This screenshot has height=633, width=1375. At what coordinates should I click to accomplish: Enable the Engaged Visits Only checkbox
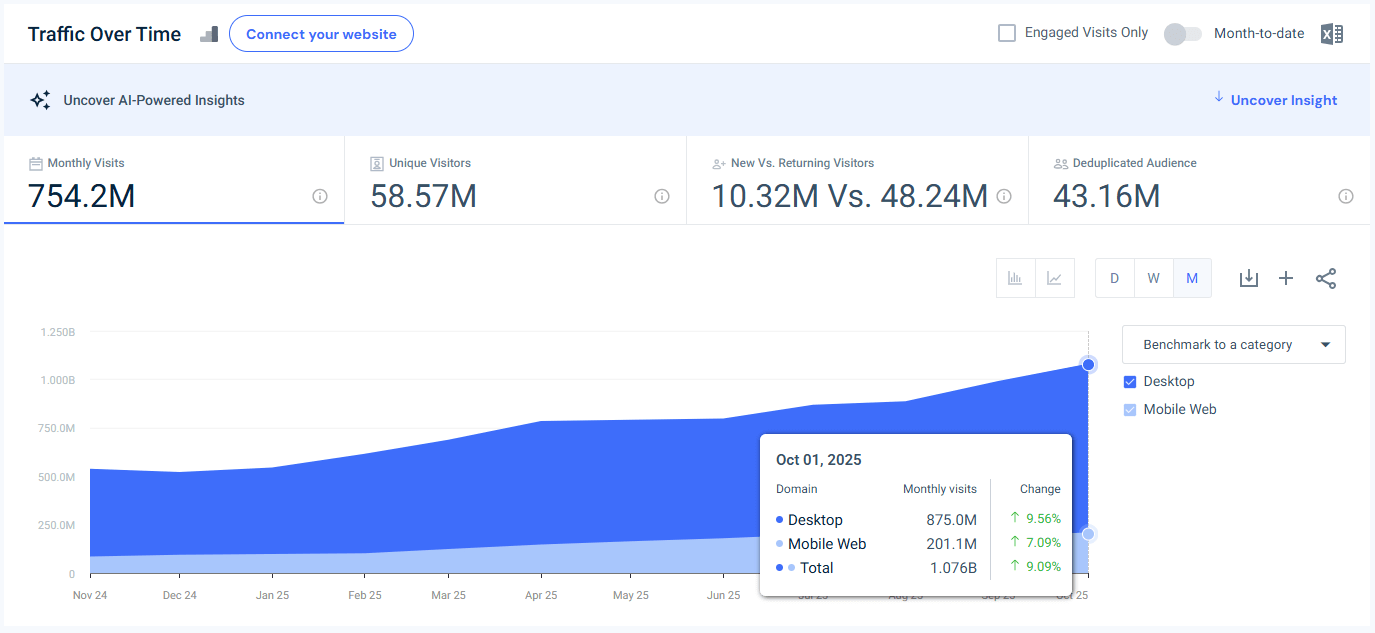pyautogui.click(x=1006, y=32)
